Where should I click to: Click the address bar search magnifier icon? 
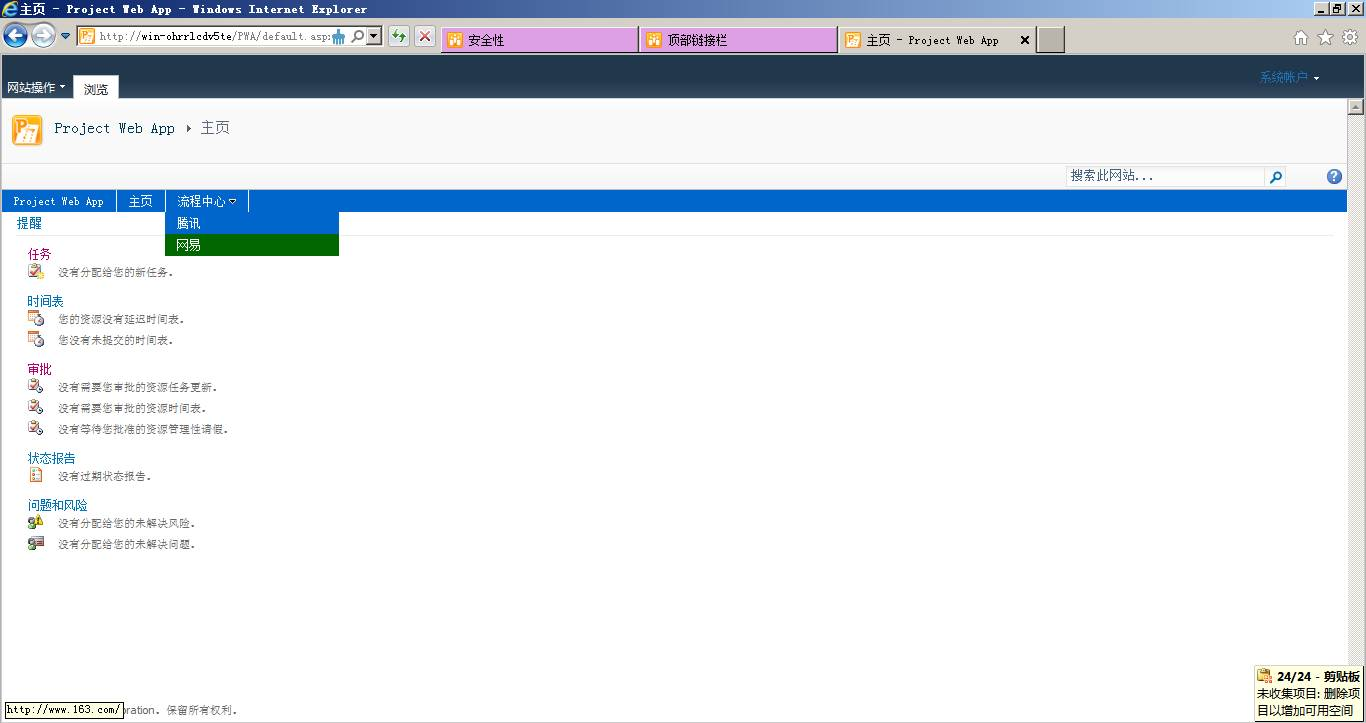357,37
